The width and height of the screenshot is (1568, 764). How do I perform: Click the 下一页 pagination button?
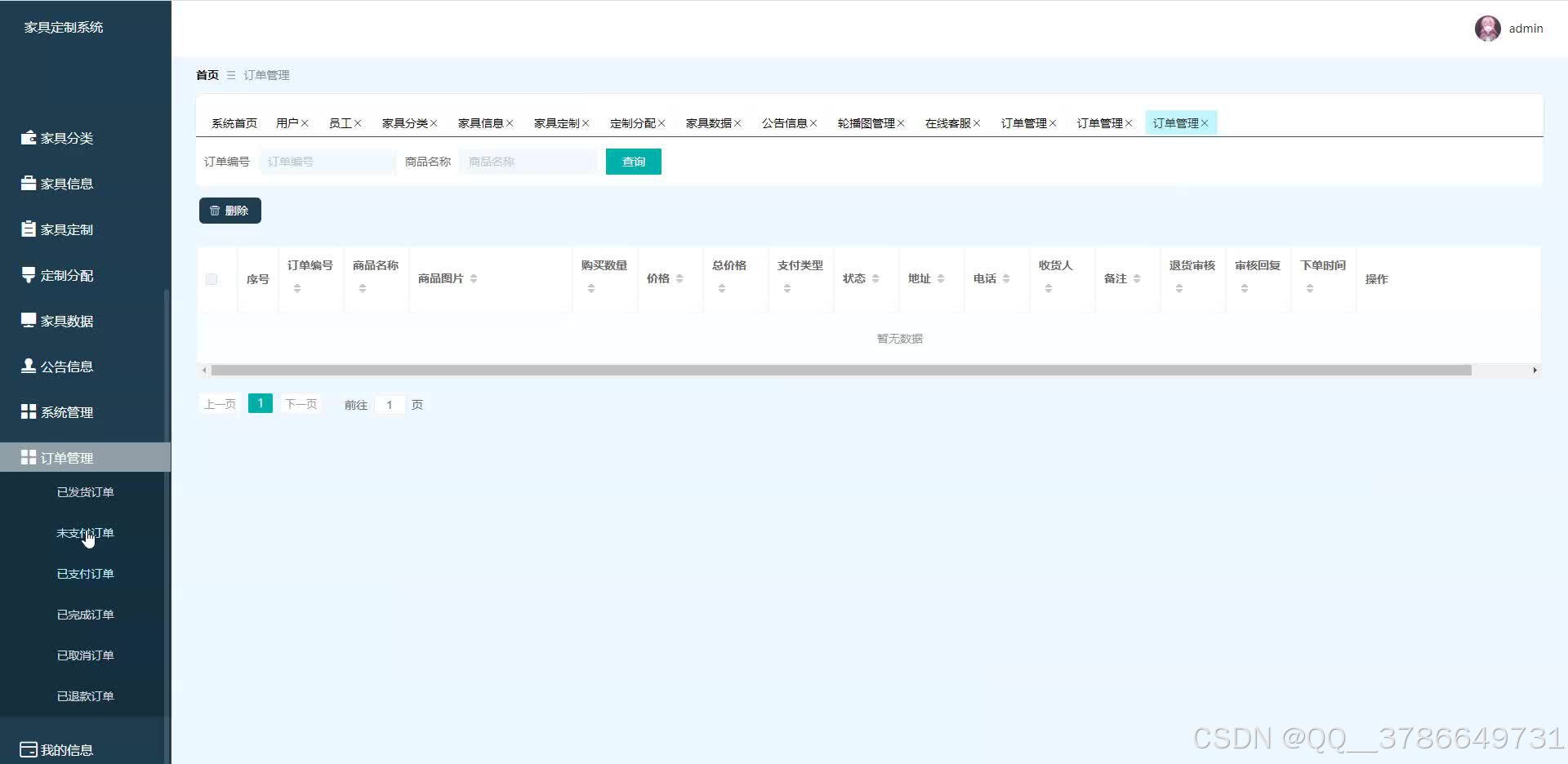(301, 404)
